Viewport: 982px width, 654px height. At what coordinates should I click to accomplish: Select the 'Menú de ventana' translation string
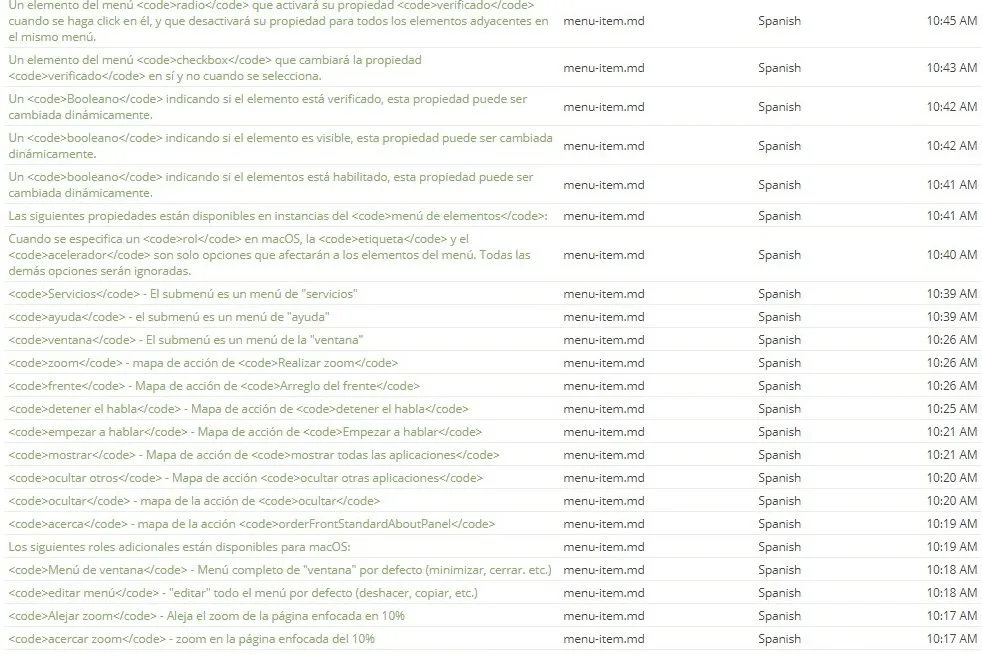[x=280, y=570]
